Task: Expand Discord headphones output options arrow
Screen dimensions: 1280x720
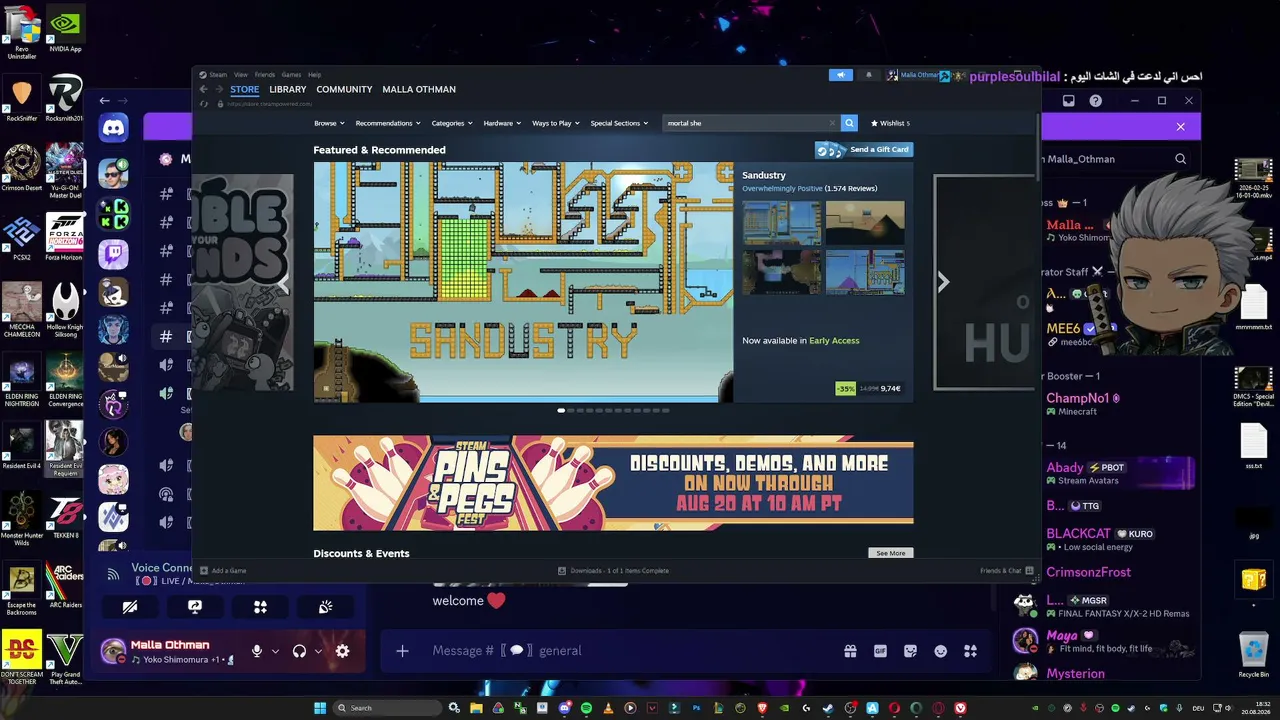Action: (318, 651)
